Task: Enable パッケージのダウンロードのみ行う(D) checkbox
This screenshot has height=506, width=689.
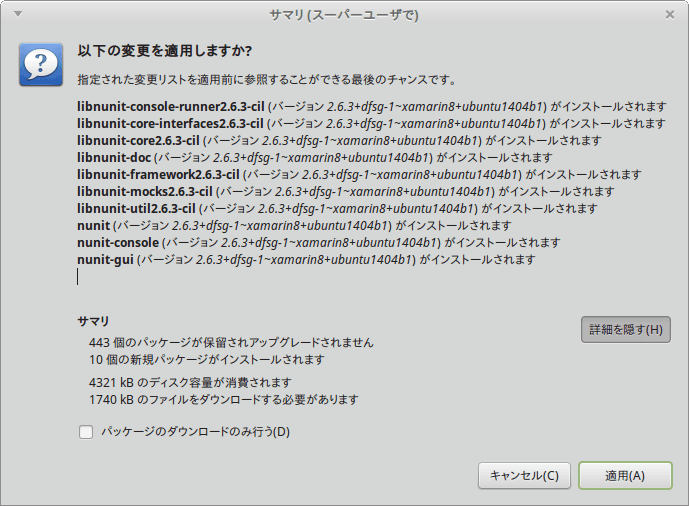Action: tap(86, 432)
